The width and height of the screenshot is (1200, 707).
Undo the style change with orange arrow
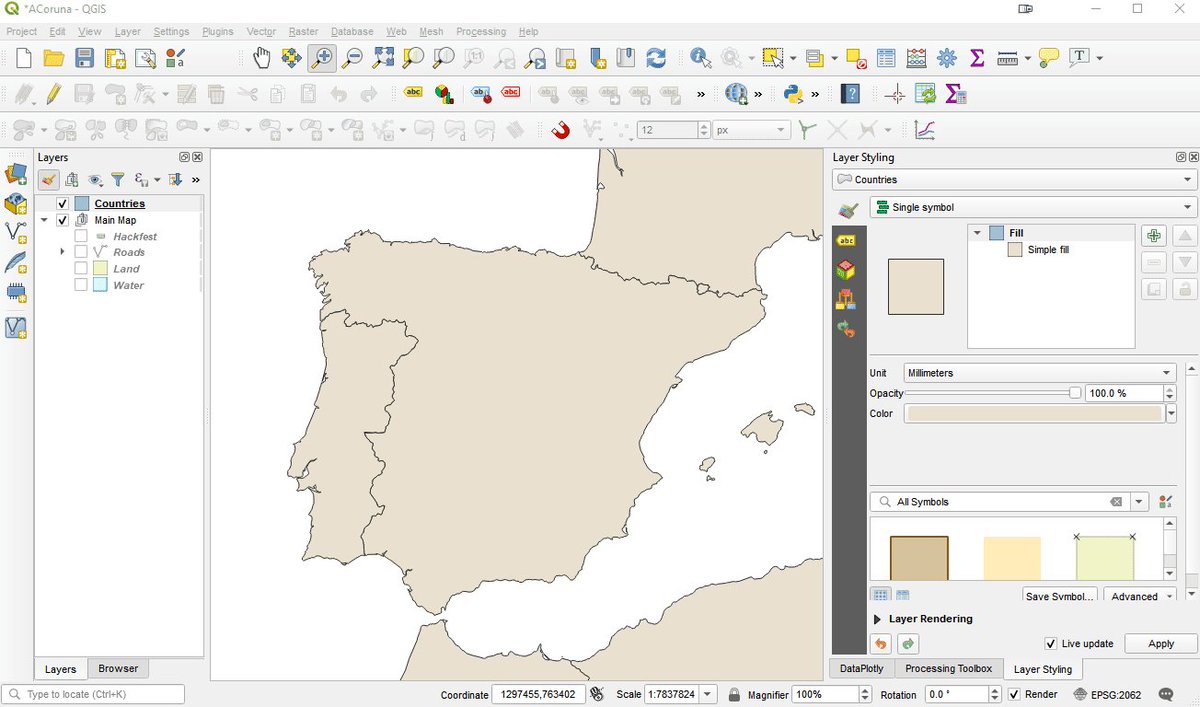click(881, 644)
